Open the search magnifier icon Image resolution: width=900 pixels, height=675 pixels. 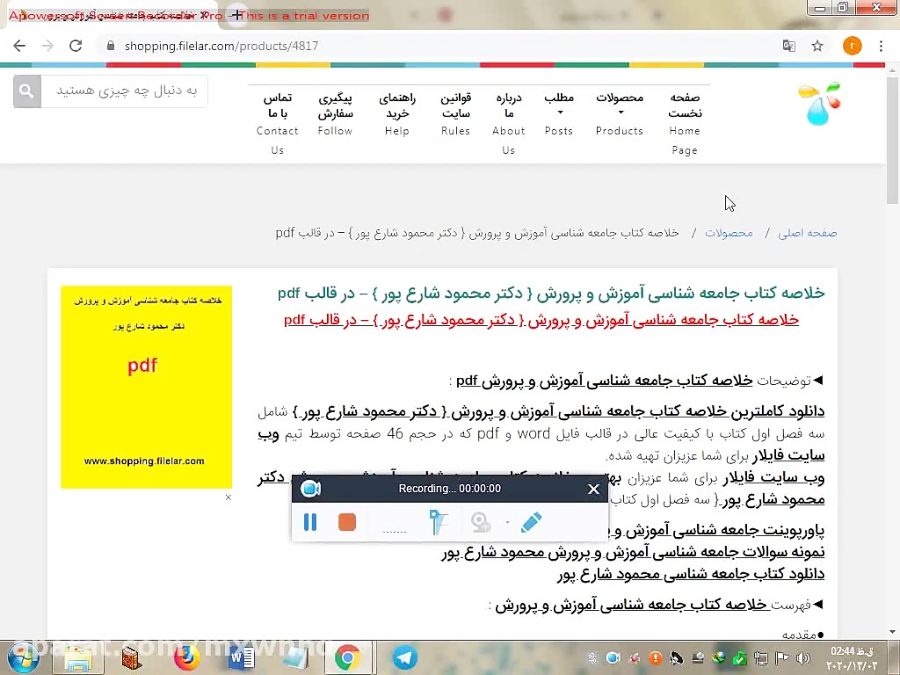point(26,89)
